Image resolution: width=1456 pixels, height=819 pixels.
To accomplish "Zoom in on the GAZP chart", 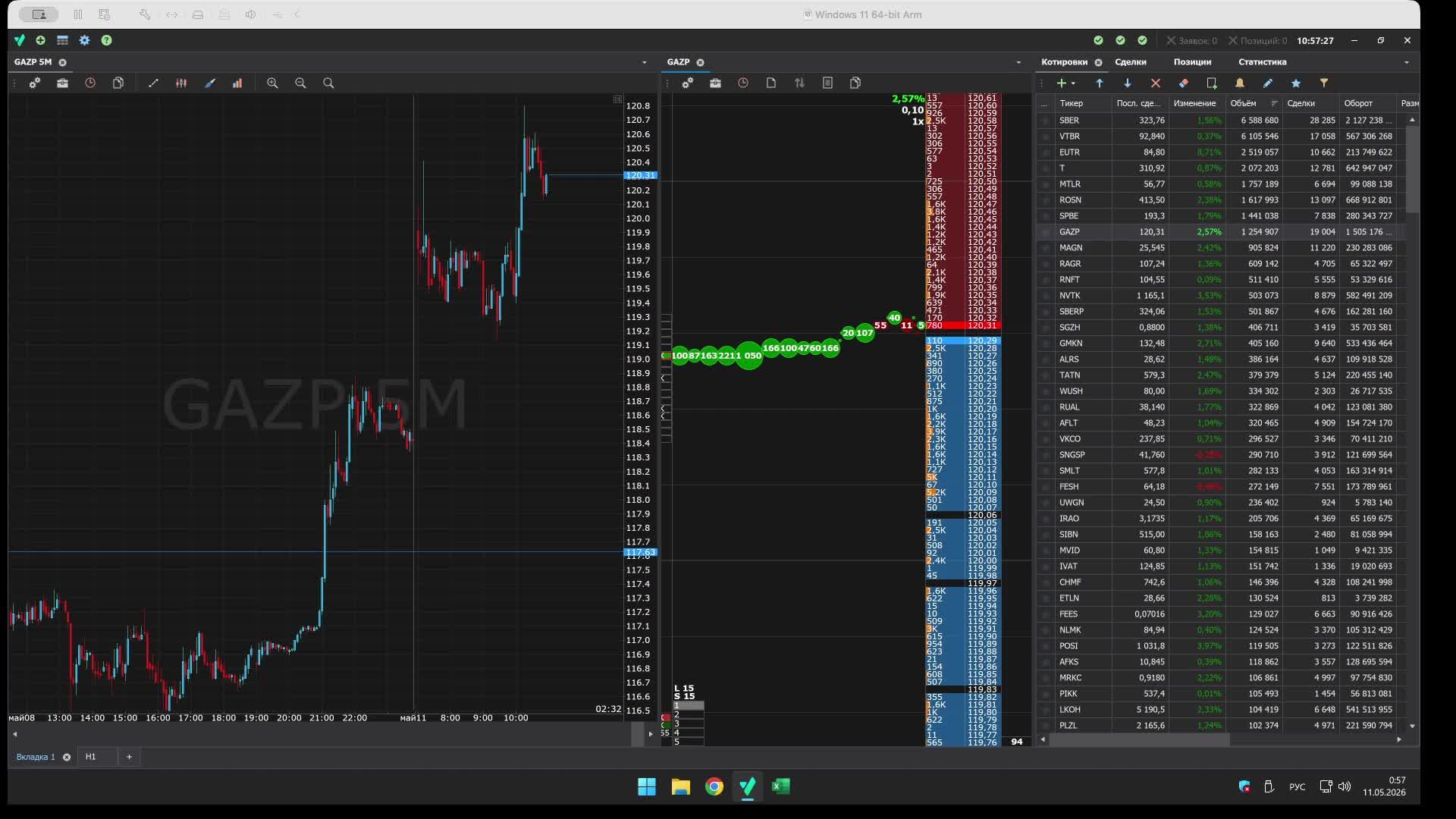I will point(272,83).
